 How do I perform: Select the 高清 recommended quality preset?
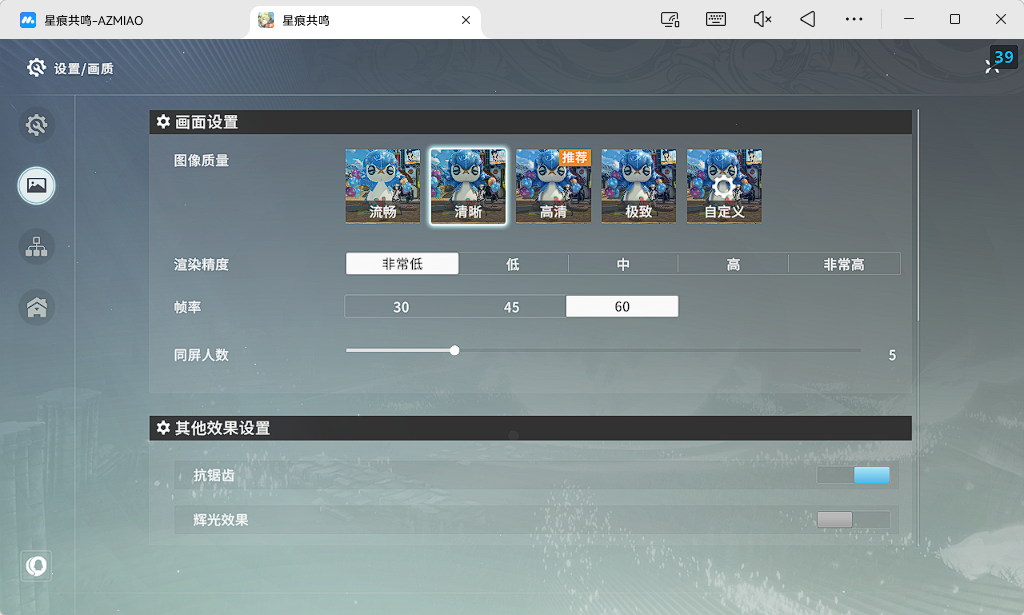click(553, 186)
